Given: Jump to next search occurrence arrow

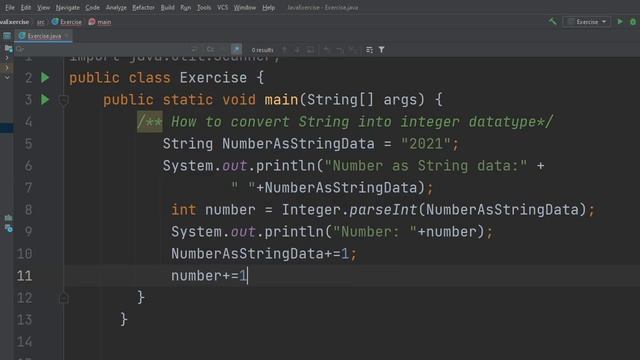Looking at the screenshot, I should 298,50.
